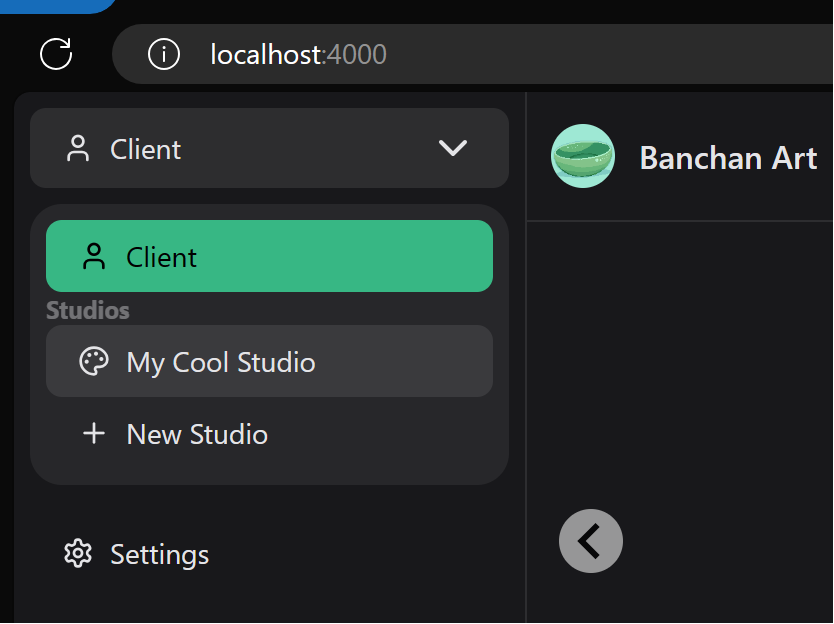Click the Client label in the top dropdown

tap(146, 149)
